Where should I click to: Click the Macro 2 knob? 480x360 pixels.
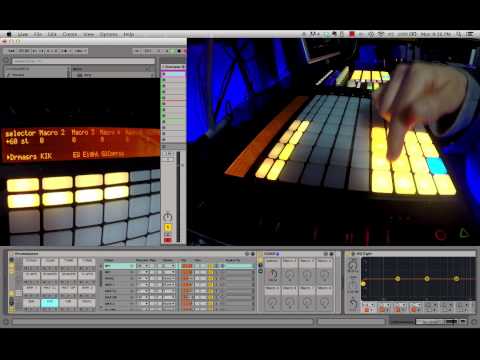click(x=290, y=275)
